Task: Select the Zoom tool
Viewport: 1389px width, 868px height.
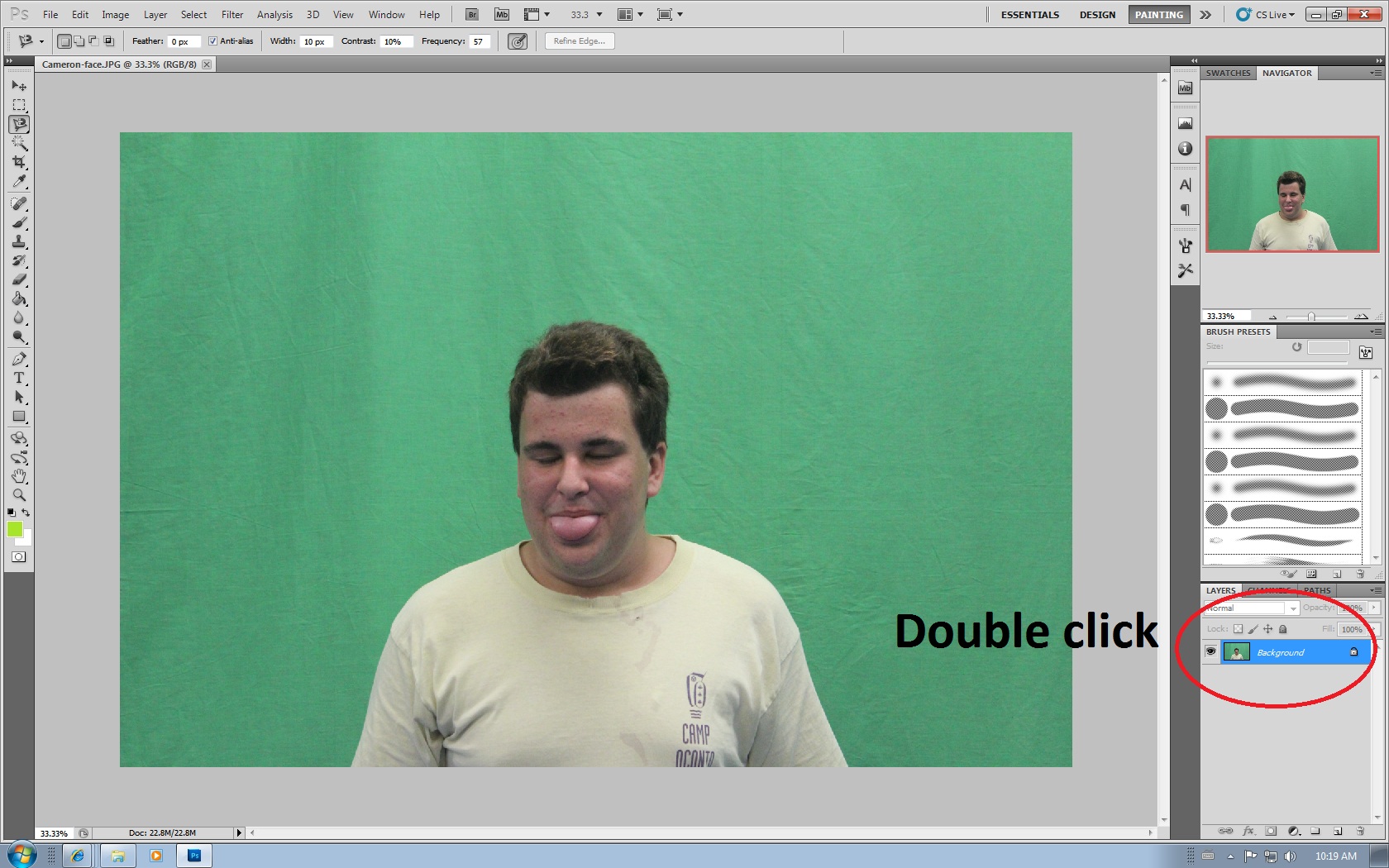Action: 19,496
